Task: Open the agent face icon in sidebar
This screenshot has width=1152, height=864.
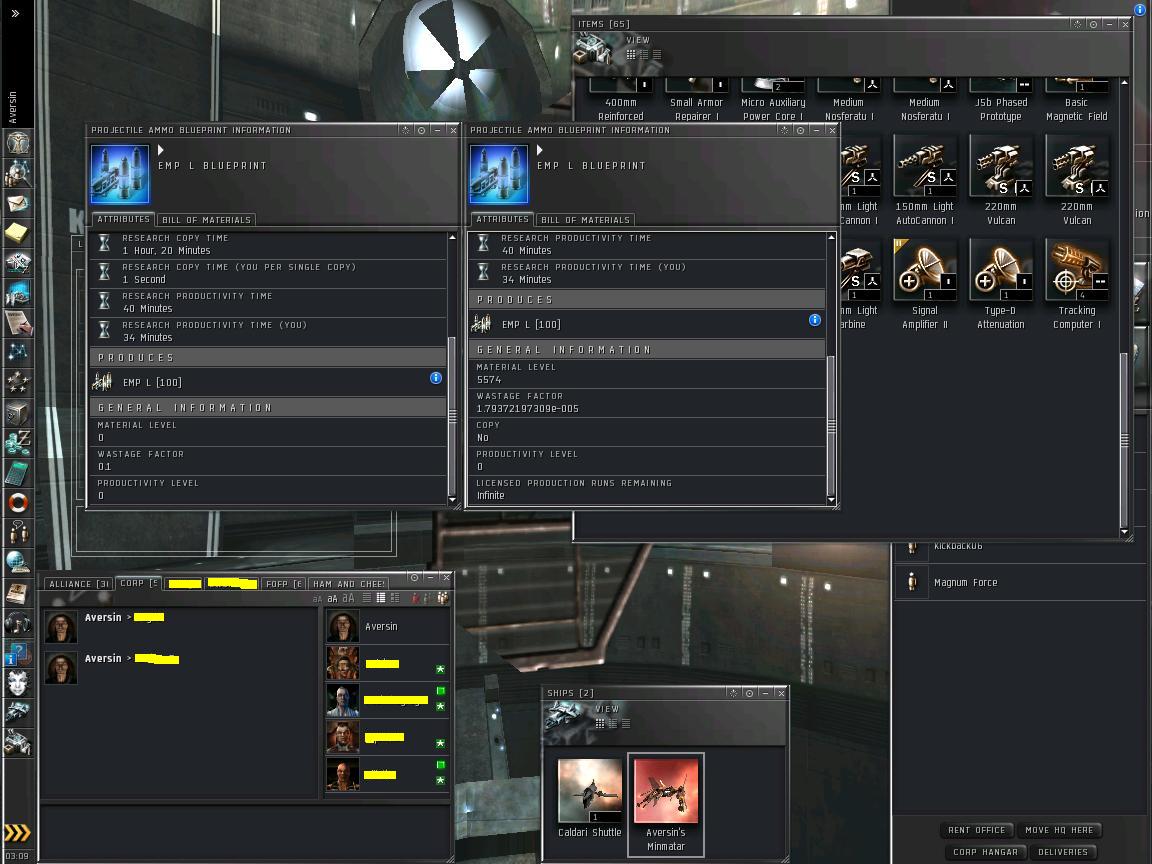Action: coord(18,683)
